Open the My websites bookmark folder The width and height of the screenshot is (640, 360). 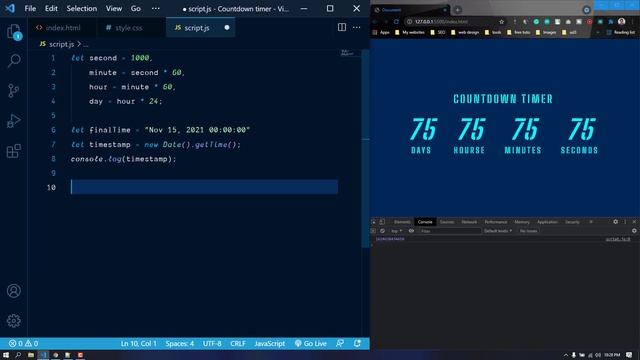[409, 32]
